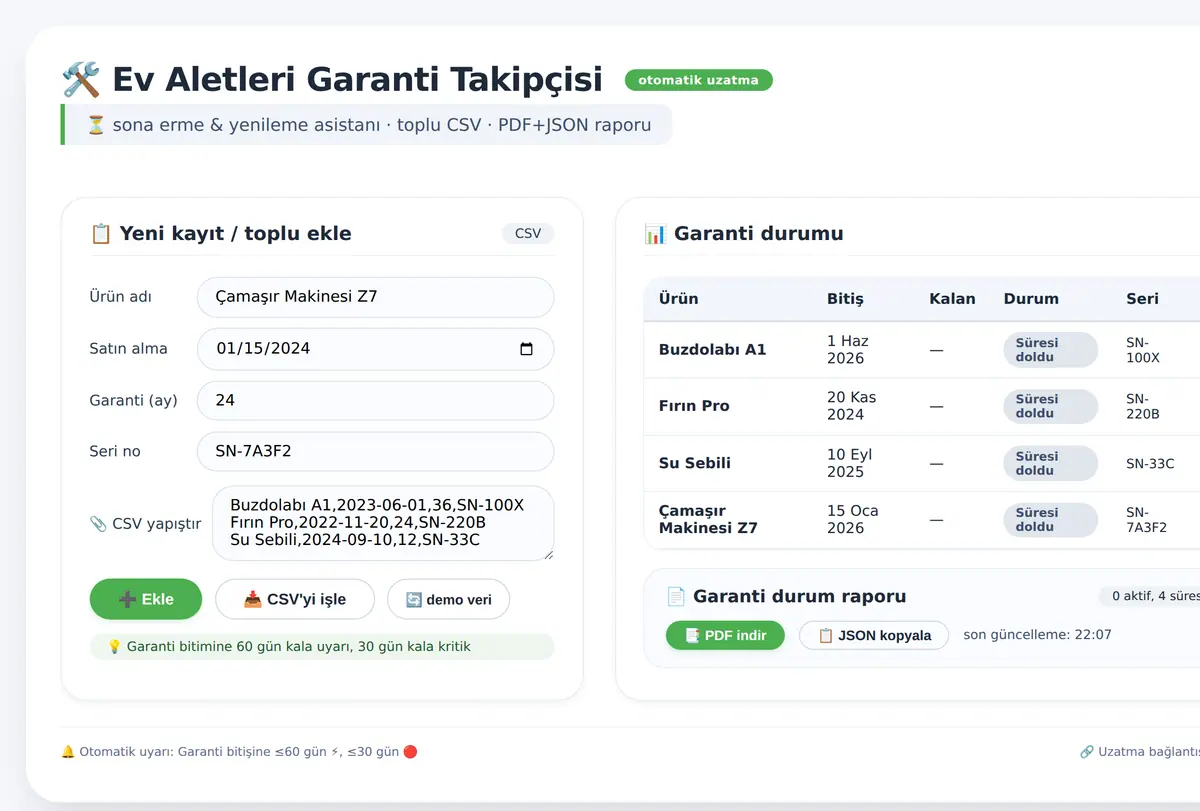Select the Su Sebili row name
This screenshot has height=811, width=1200.
(695, 463)
